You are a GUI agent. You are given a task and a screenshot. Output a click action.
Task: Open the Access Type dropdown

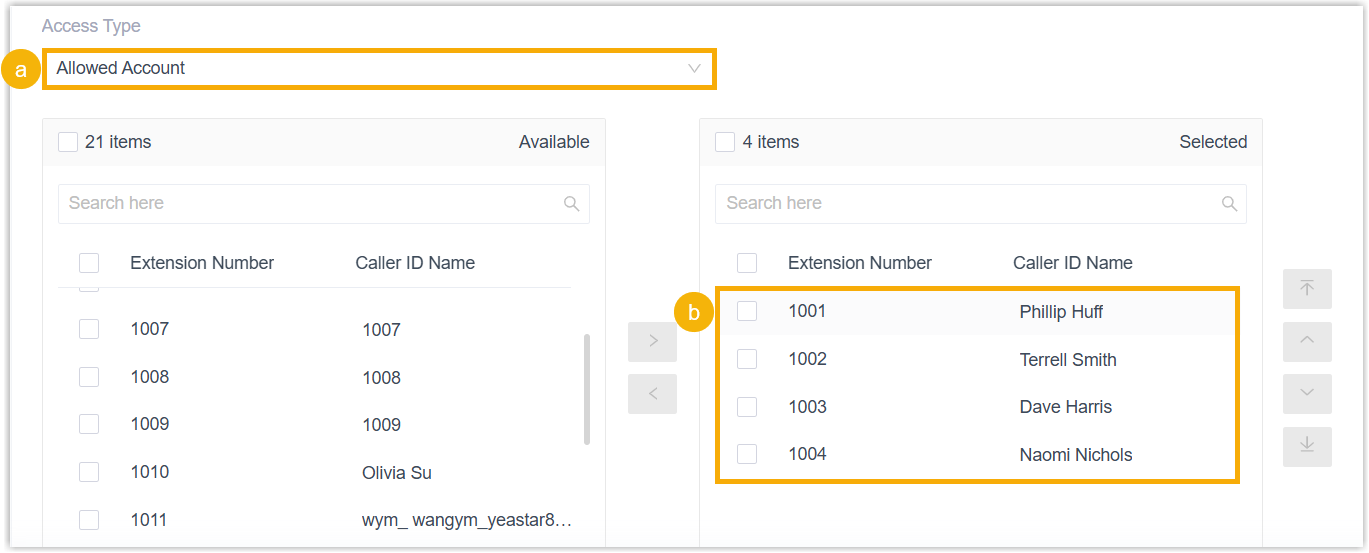(378, 69)
